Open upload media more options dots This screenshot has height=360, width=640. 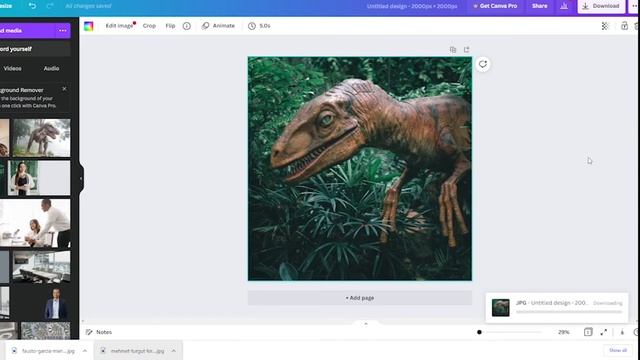point(62,31)
